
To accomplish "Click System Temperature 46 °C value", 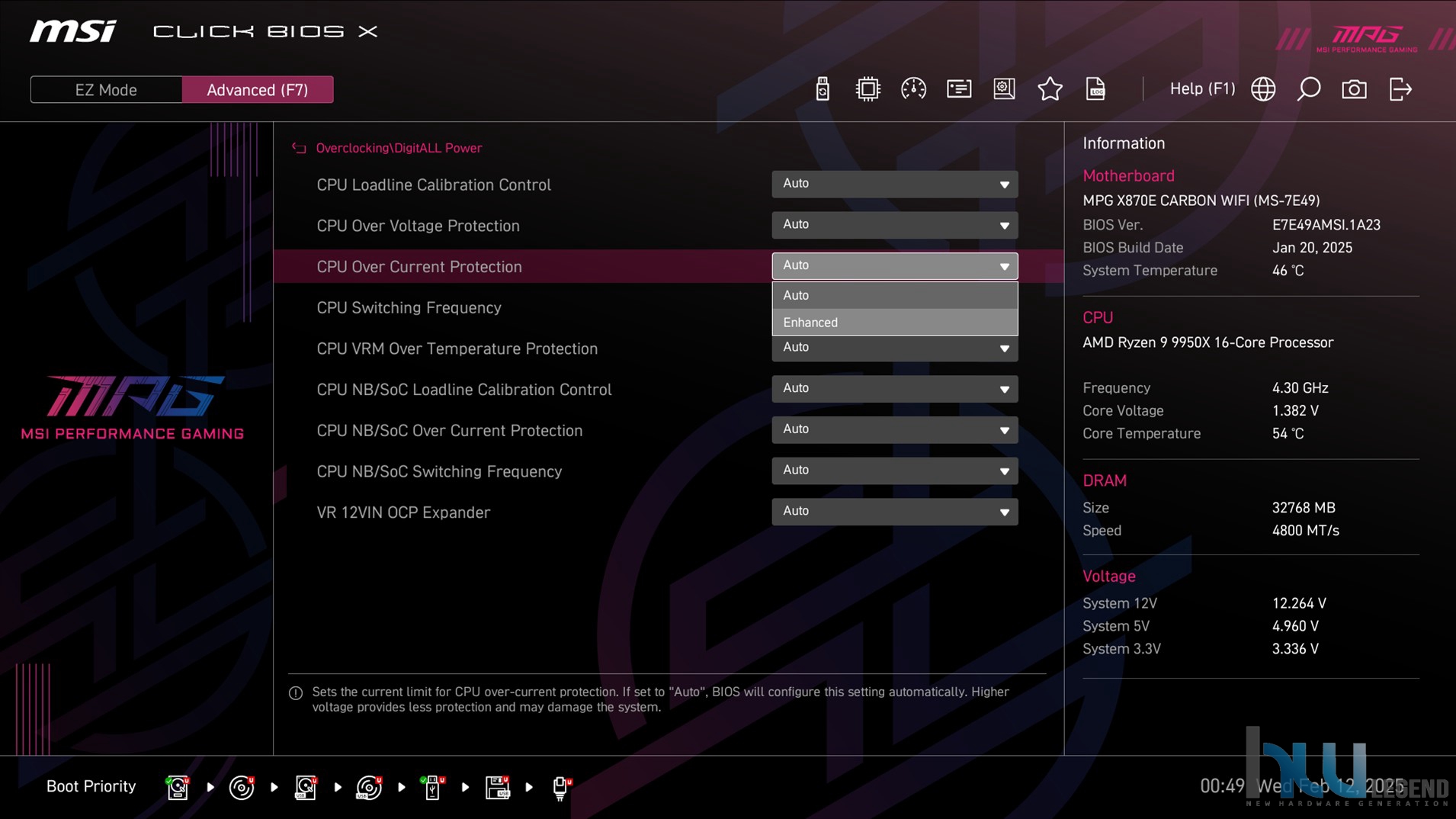I will (1288, 271).
